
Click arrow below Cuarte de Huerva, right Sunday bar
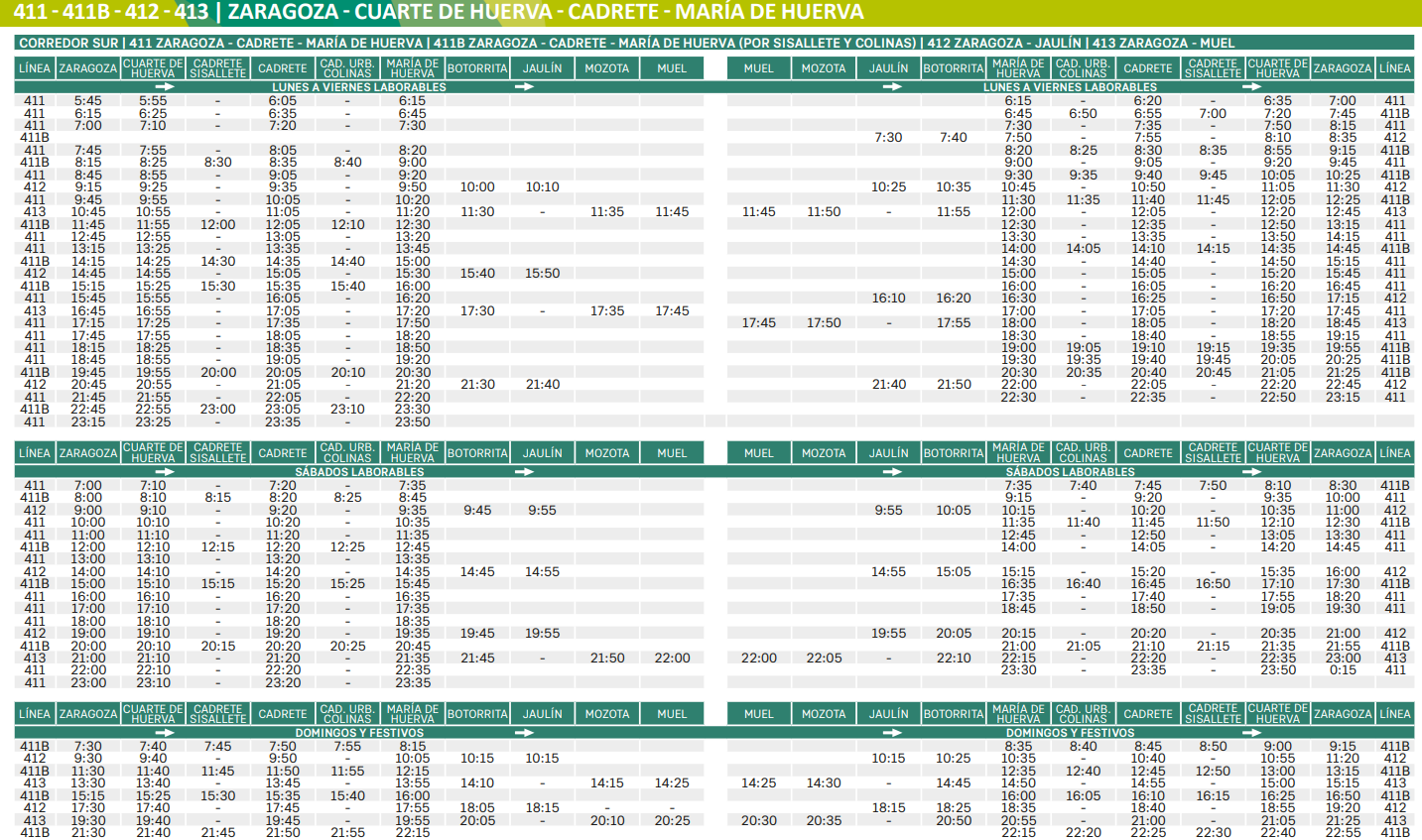[x=1251, y=733]
